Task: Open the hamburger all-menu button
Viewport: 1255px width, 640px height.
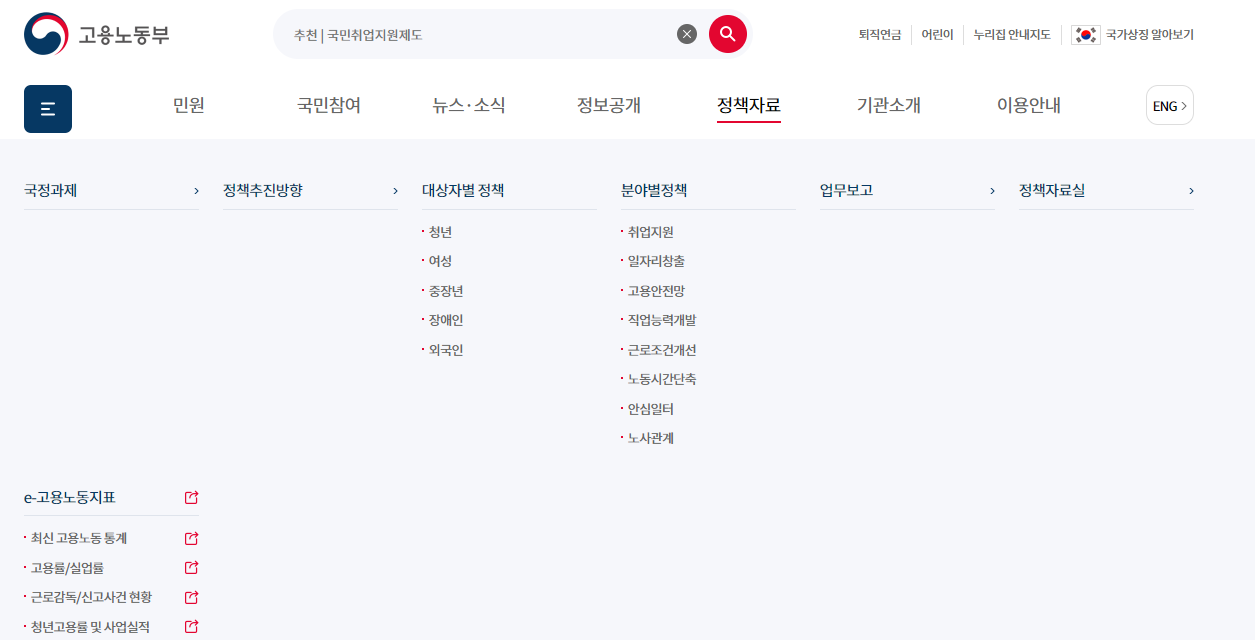Action: [48, 109]
